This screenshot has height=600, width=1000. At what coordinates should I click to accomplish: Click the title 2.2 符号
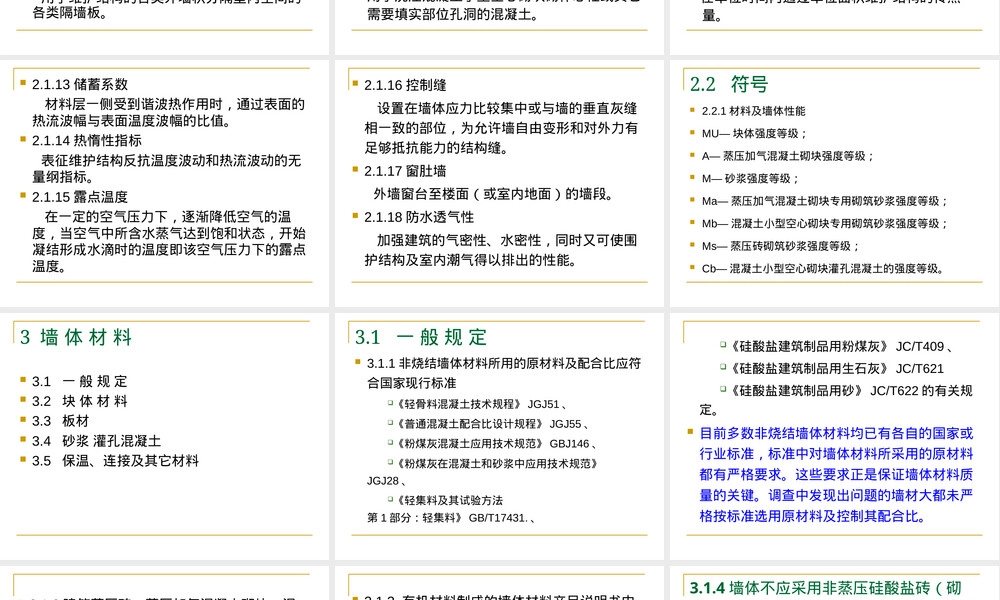click(x=729, y=84)
